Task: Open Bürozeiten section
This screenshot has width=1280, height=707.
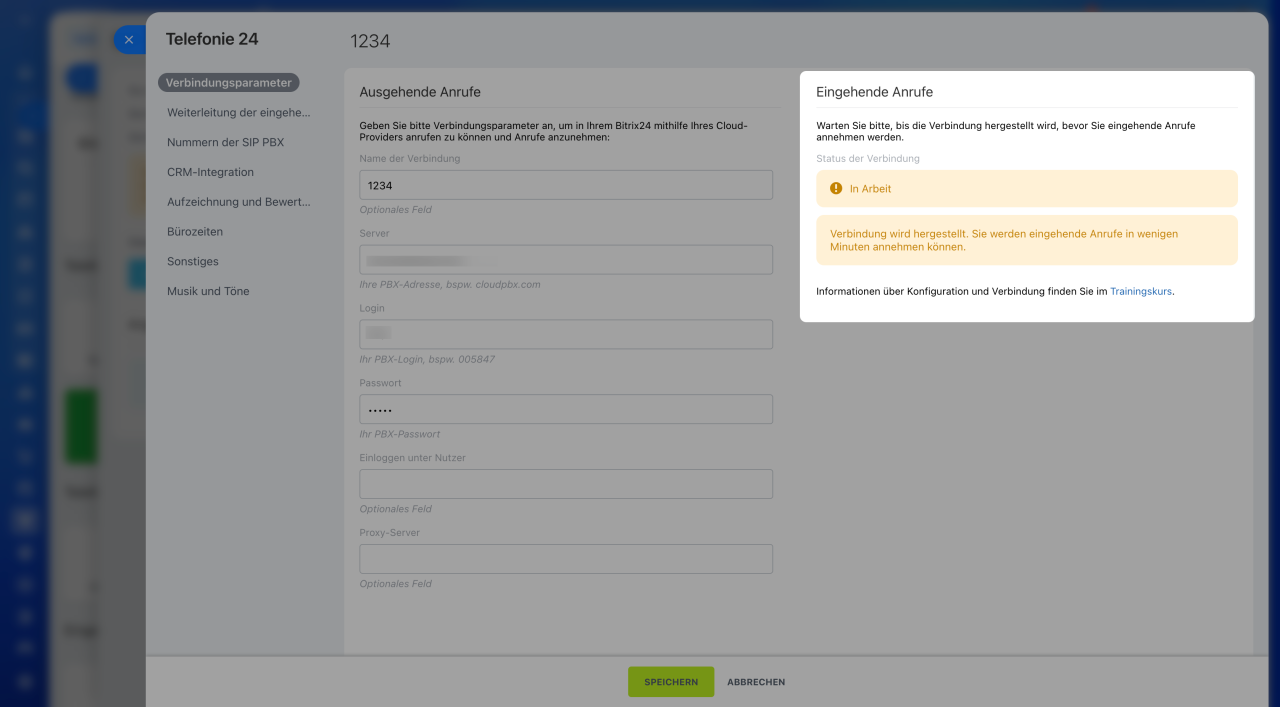Action: [195, 232]
